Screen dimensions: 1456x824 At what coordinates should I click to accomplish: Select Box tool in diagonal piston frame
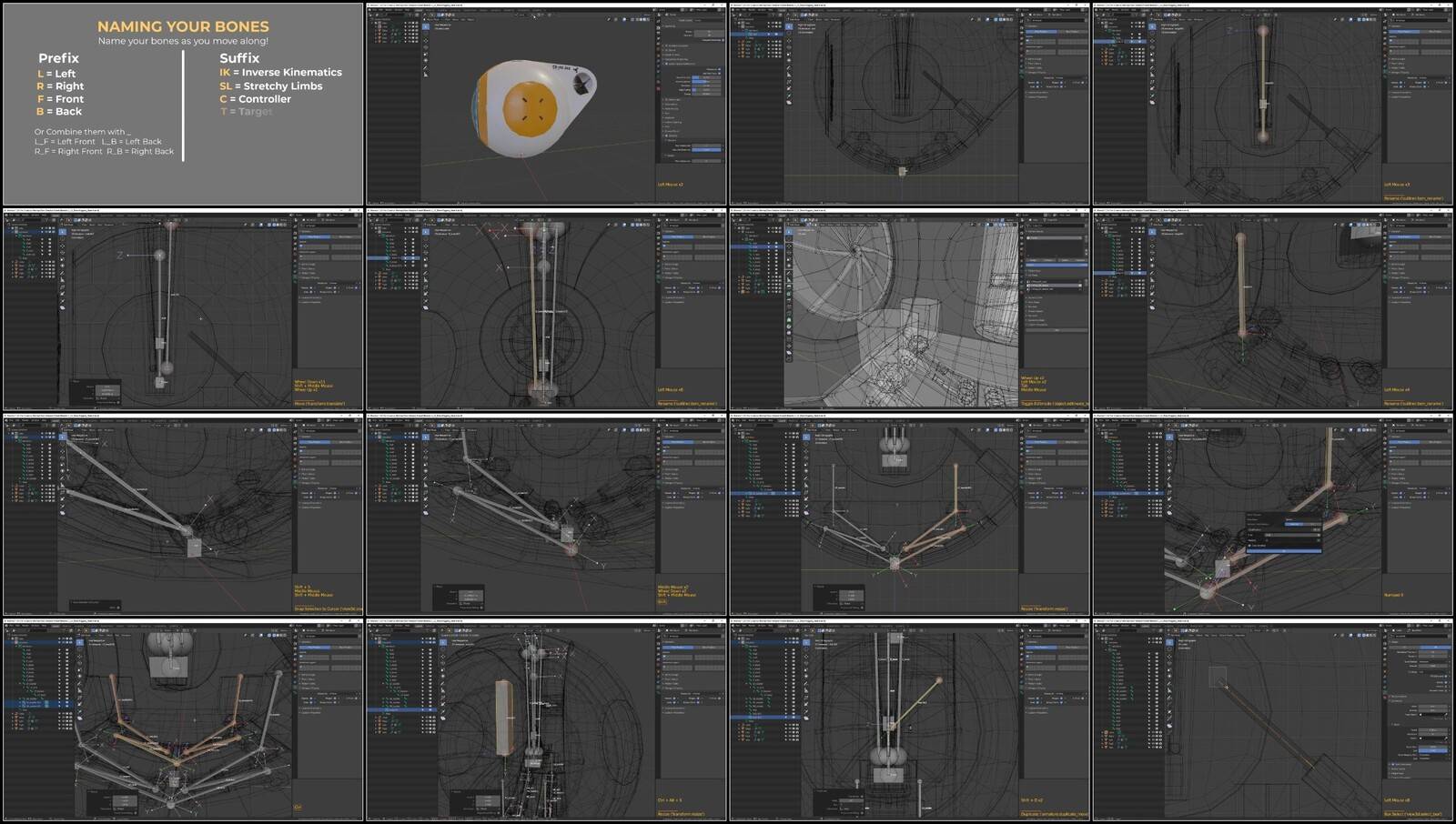pyautogui.click(x=1169, y=642)
